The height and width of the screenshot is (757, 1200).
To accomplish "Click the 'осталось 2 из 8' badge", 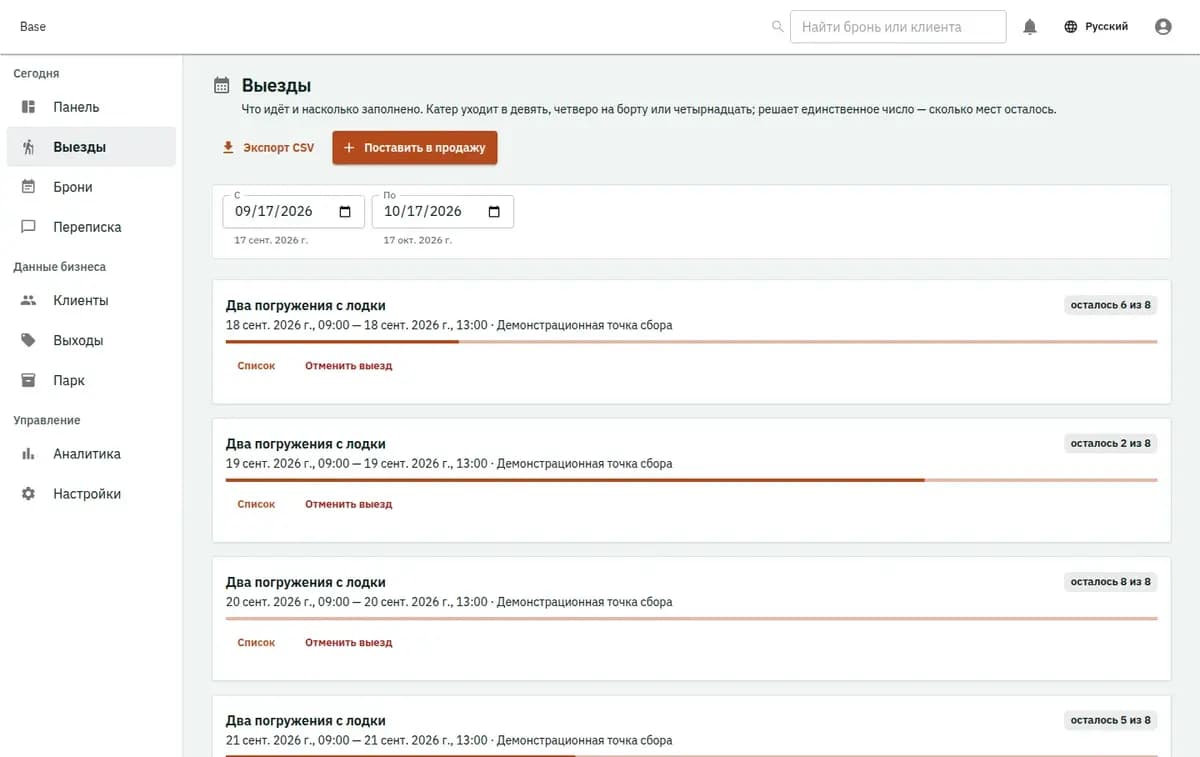I will click(x=1111, y=443).
